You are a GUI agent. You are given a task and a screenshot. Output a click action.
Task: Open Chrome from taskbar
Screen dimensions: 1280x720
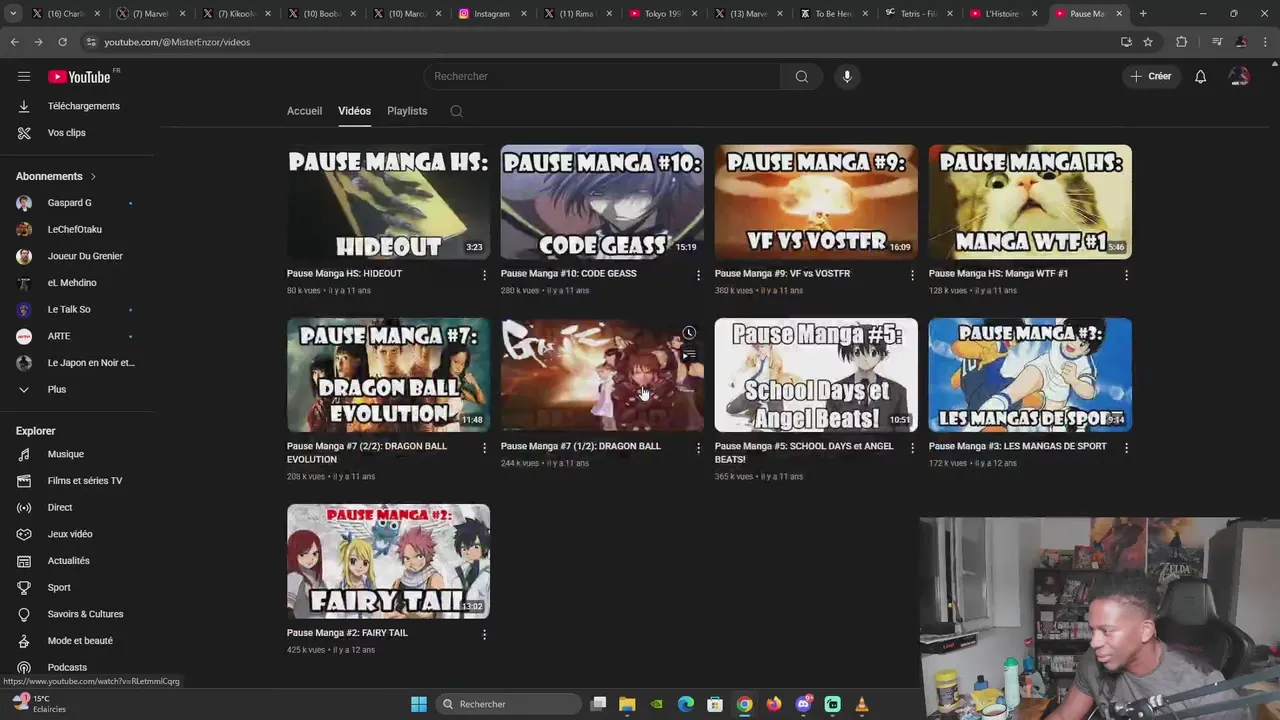[x=744, y=704]
